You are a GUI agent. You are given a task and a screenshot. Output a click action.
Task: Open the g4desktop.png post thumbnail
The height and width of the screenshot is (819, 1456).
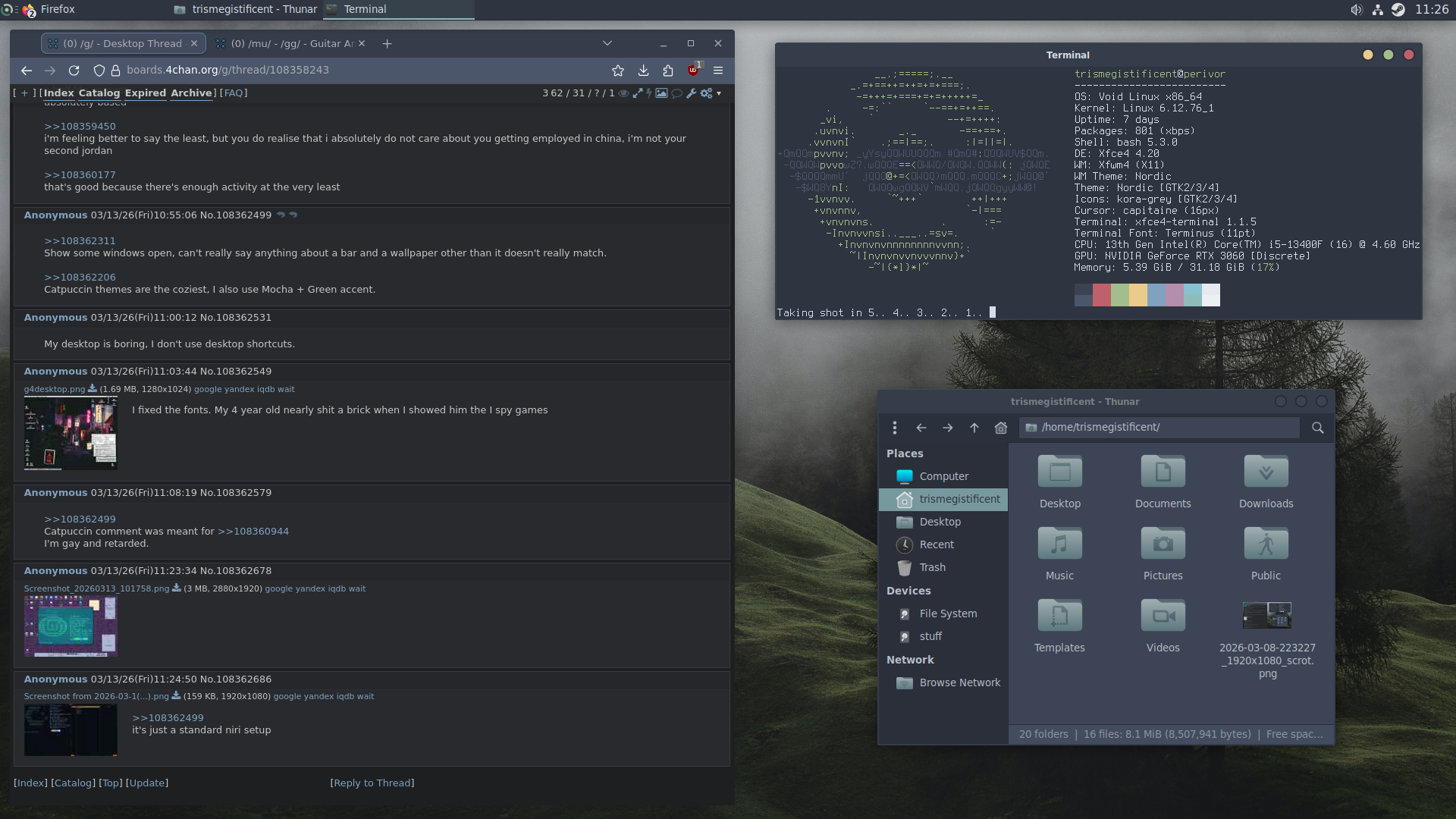(71, 434)
